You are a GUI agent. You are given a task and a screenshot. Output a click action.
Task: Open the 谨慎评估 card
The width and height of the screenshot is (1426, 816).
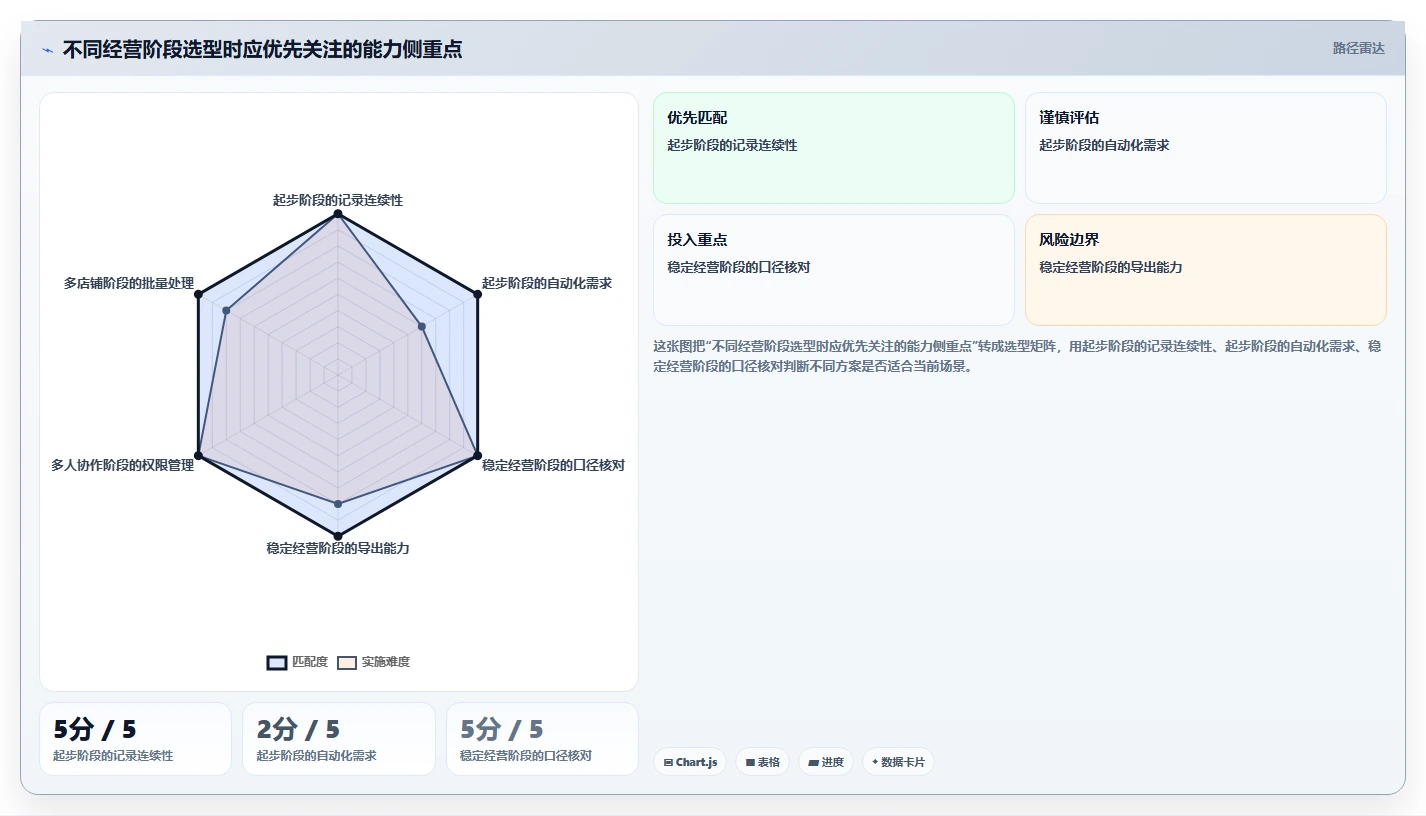coord(1205,148)
